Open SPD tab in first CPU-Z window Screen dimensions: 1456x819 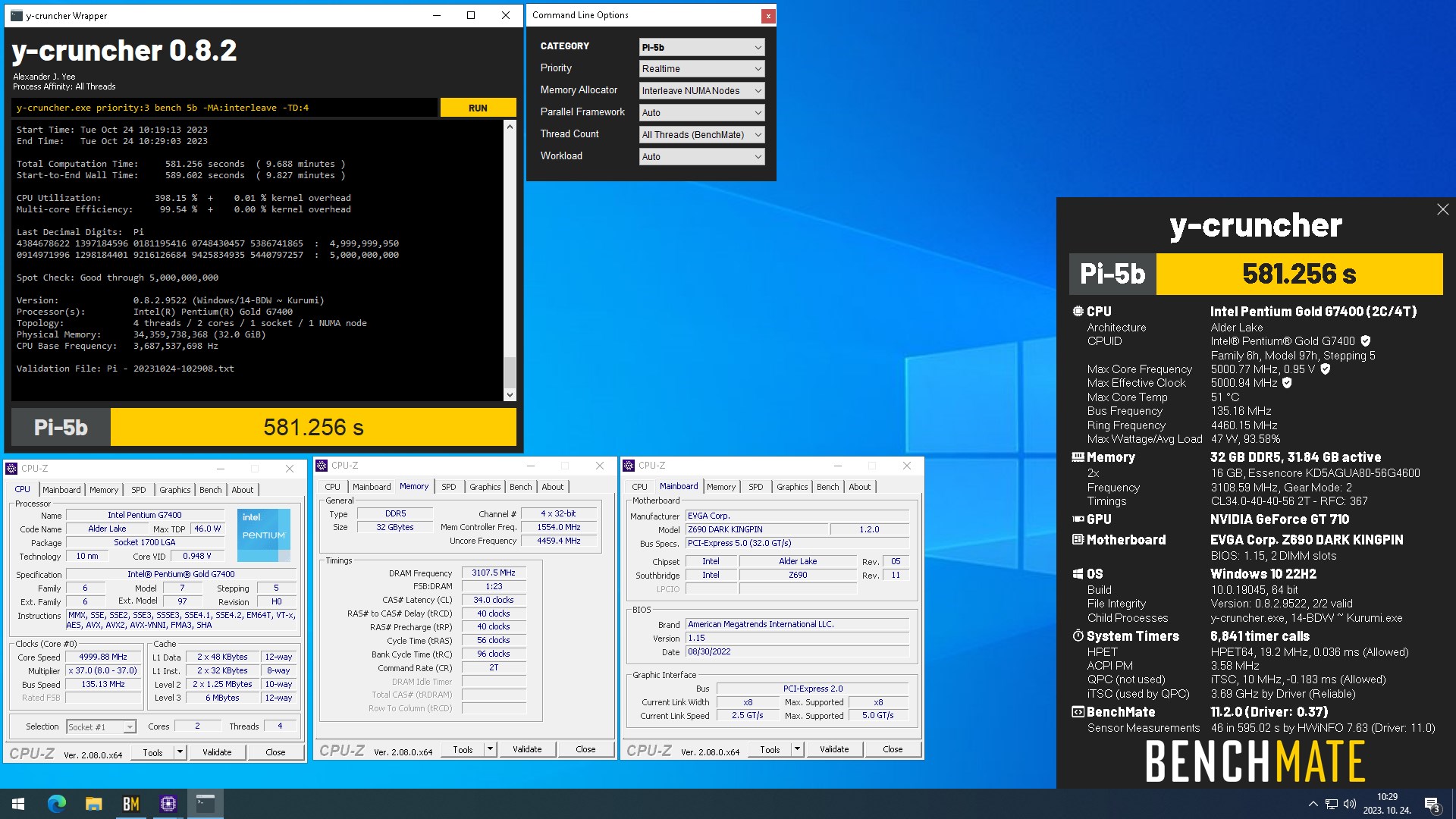tap(139, 490)
